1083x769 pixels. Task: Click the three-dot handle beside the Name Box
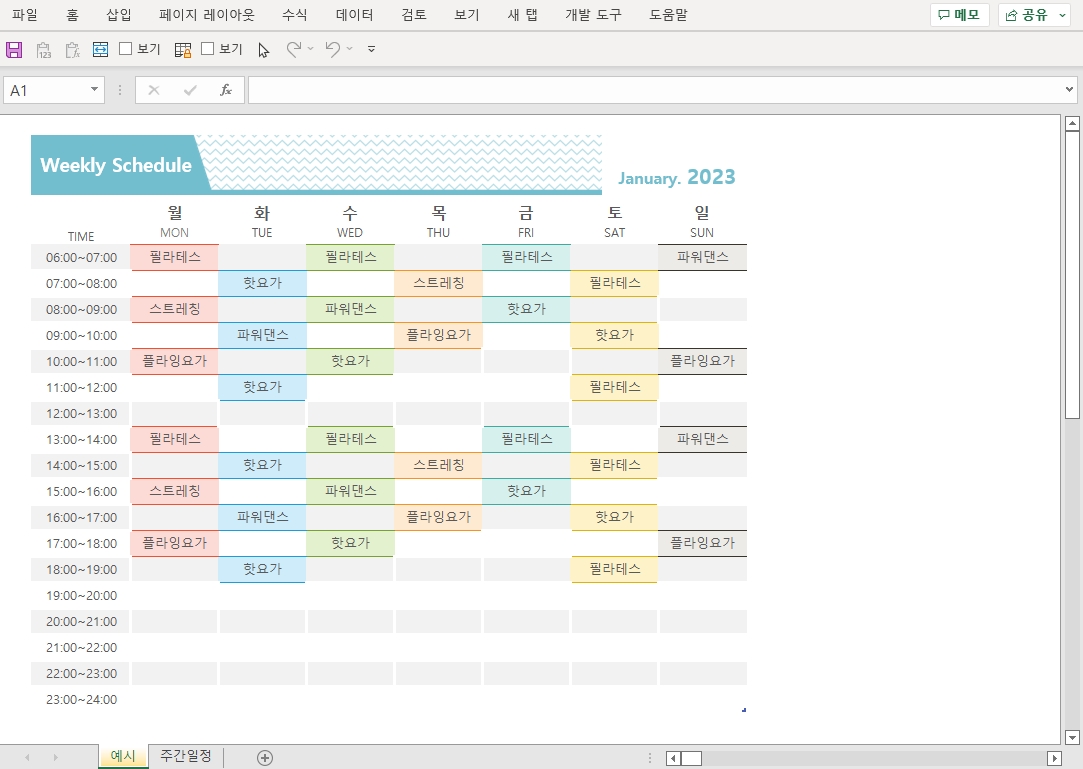(120, 91)
